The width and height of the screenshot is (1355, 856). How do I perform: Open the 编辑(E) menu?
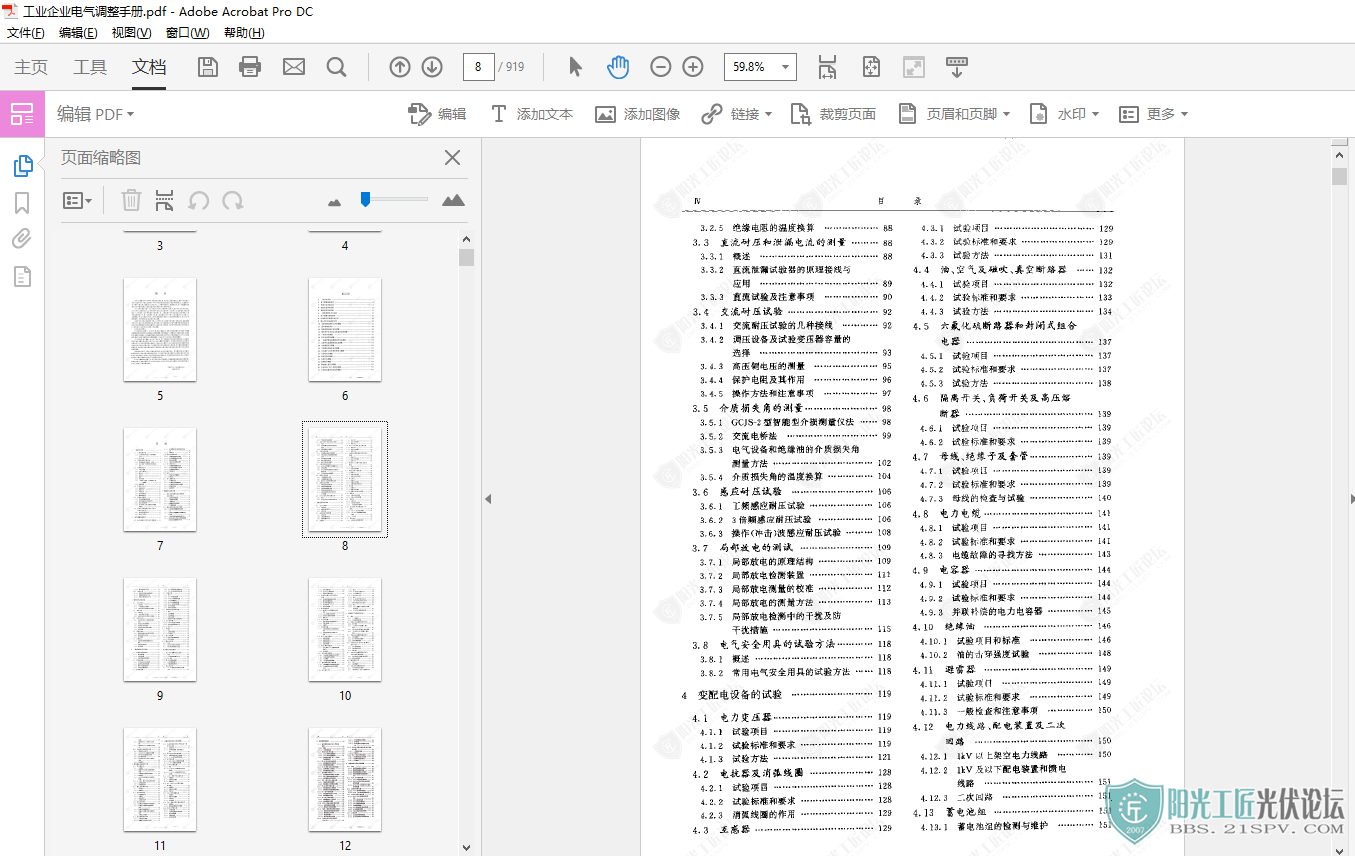click(x=78, y=33)
